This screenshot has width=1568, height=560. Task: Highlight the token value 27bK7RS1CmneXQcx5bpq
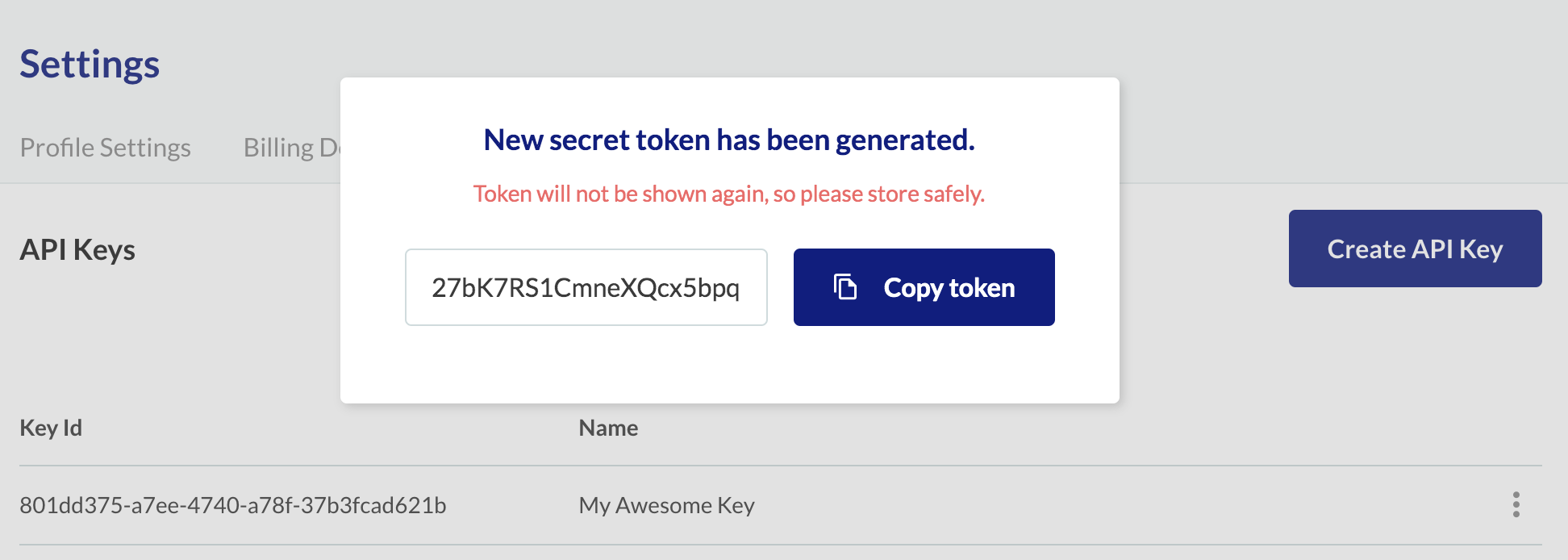586,287
